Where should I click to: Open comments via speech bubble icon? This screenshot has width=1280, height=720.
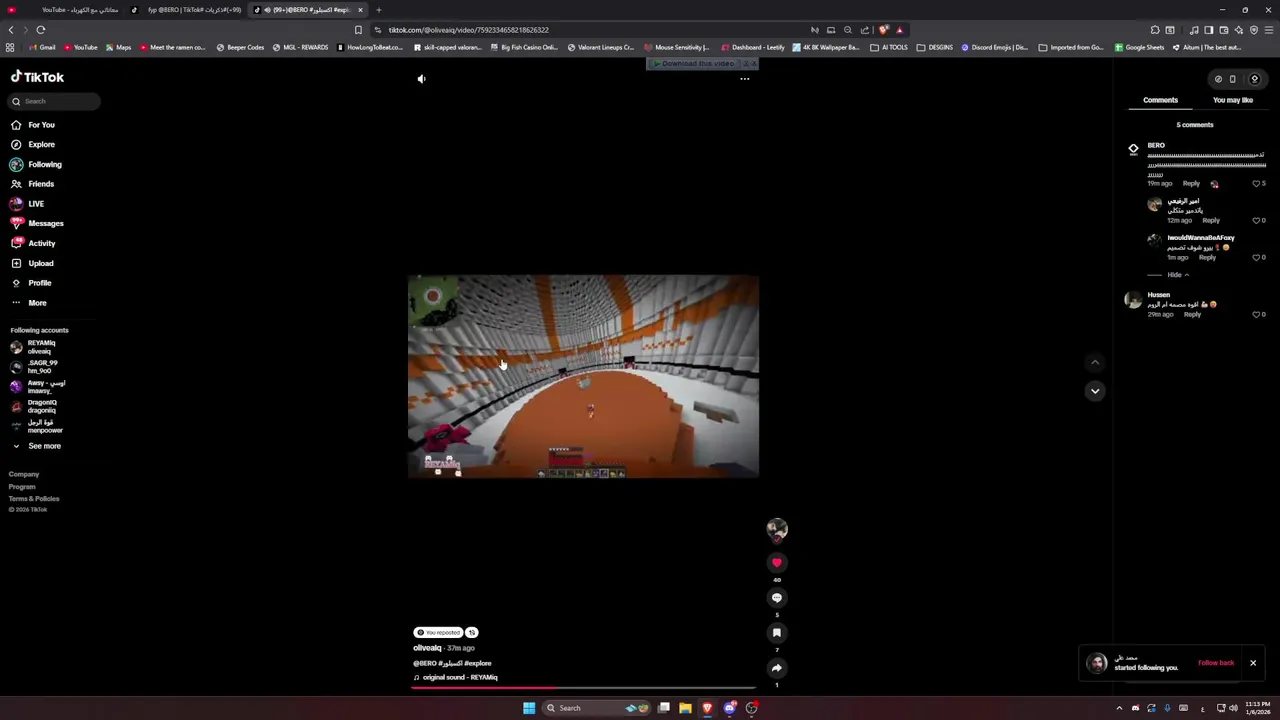click(x=777, y=598)
